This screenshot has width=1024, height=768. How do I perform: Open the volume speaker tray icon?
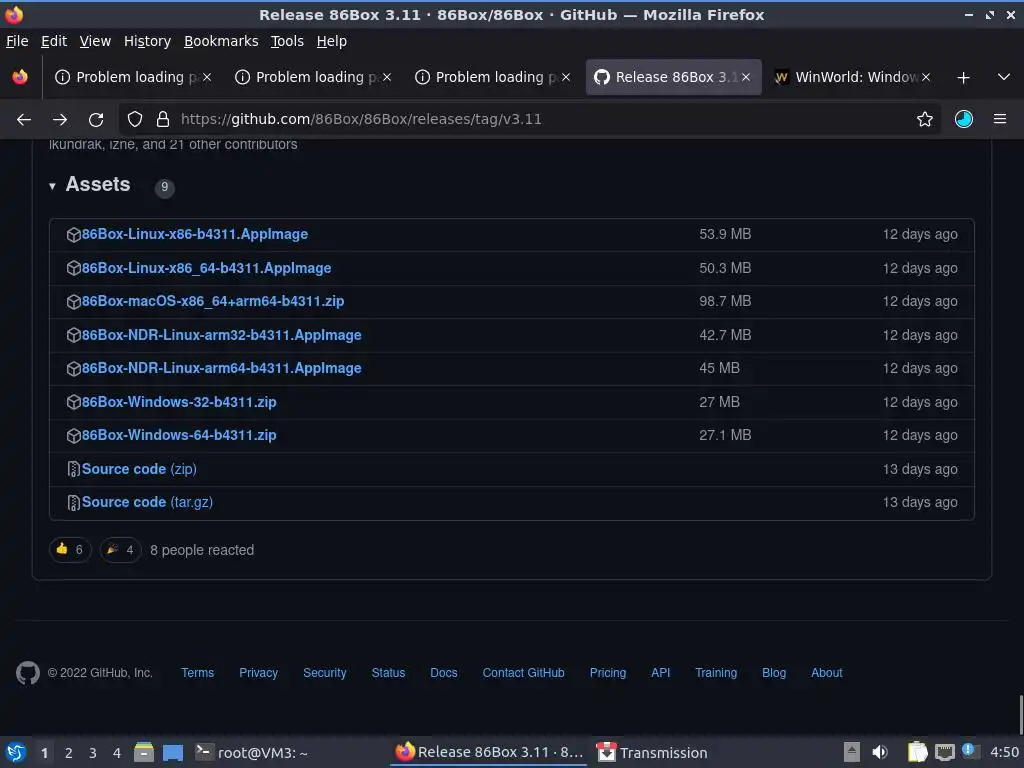(x=880, y=752)
